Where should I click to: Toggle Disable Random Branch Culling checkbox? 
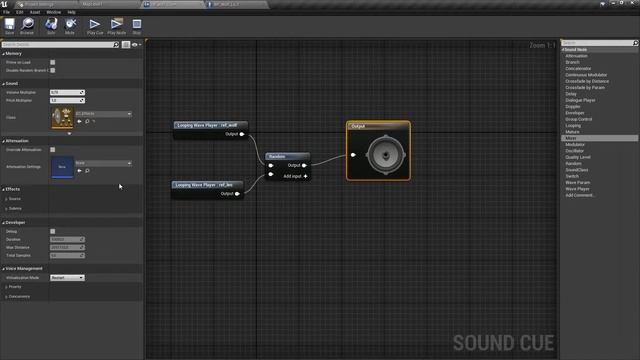[x=53, y=70]
